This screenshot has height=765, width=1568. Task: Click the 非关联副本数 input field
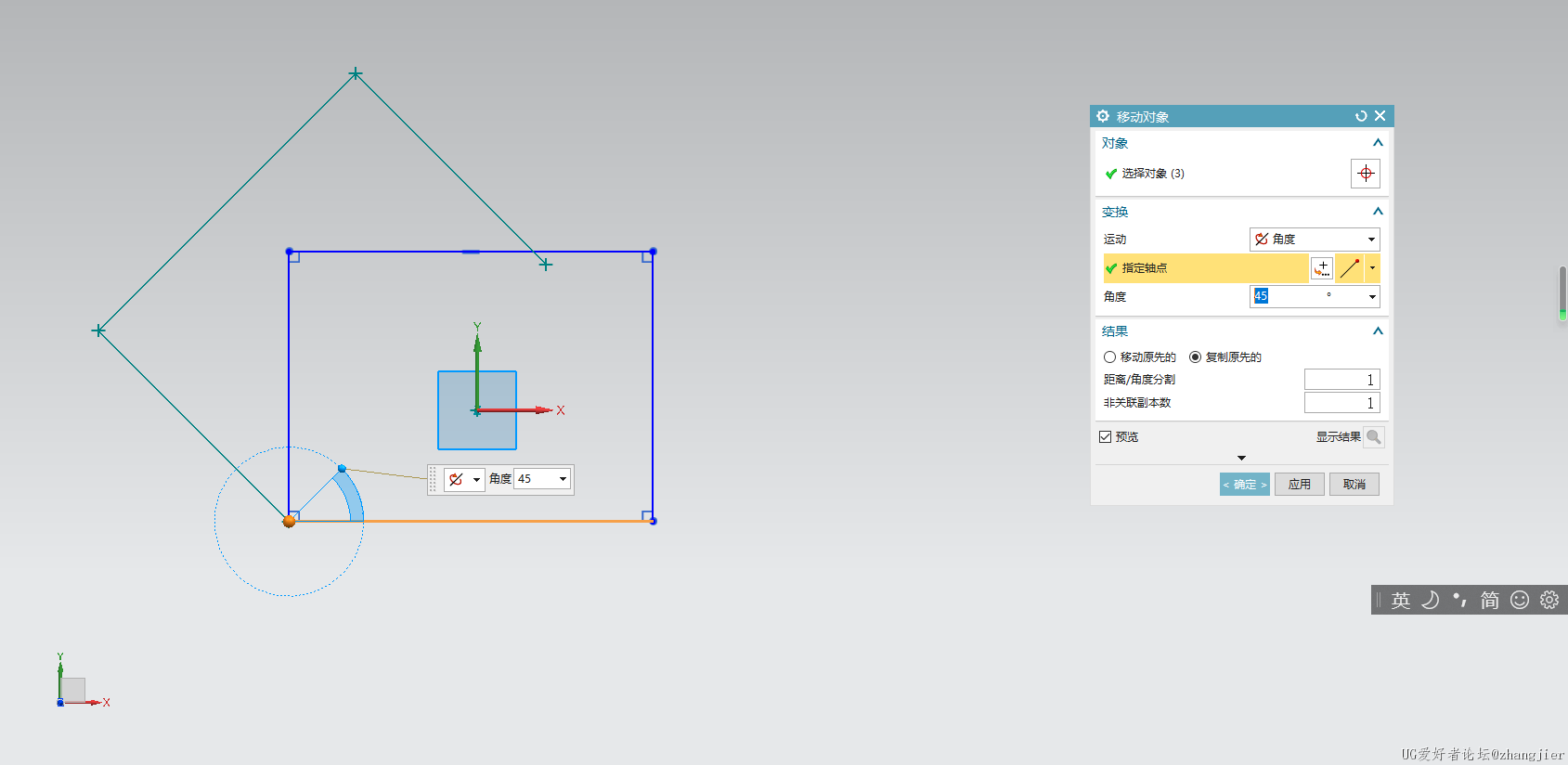pos(1341,403)
